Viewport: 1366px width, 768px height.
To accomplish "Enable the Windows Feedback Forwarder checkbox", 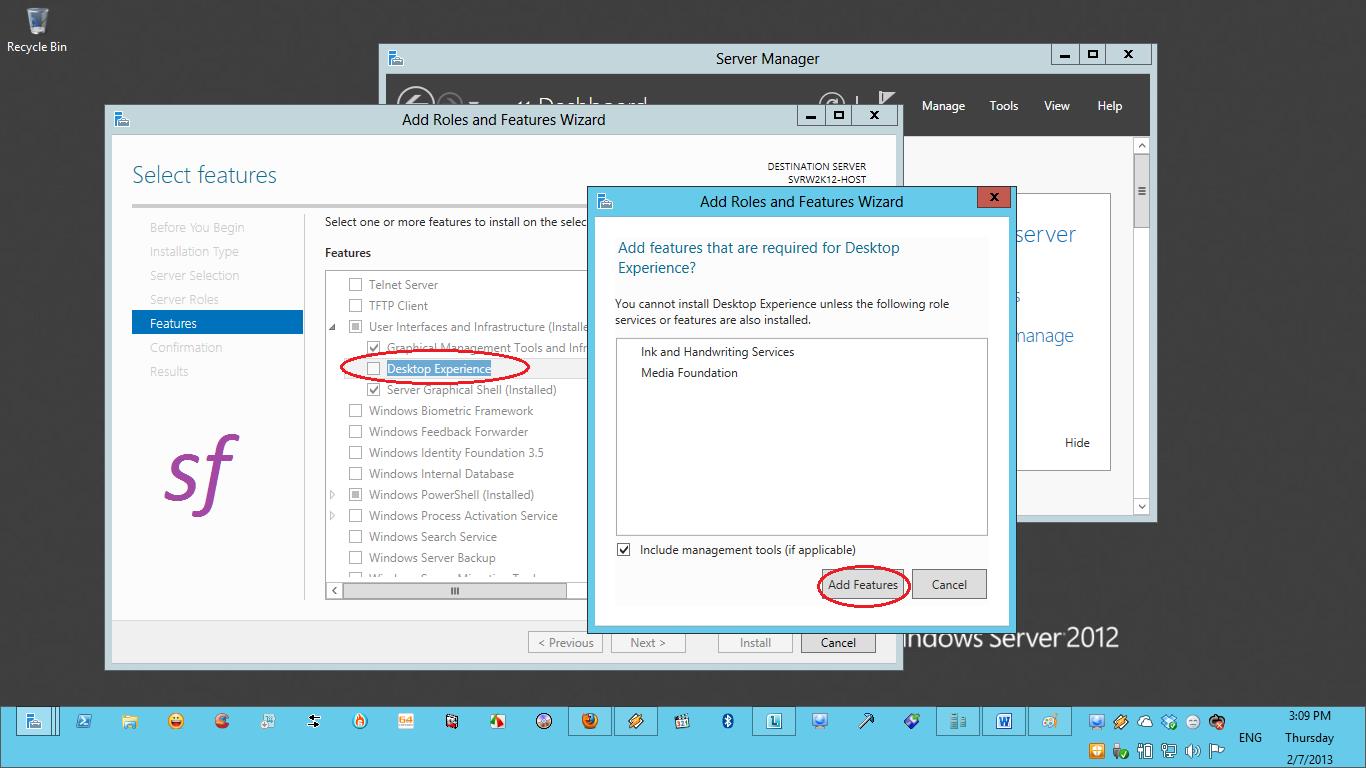I will 355,432.
